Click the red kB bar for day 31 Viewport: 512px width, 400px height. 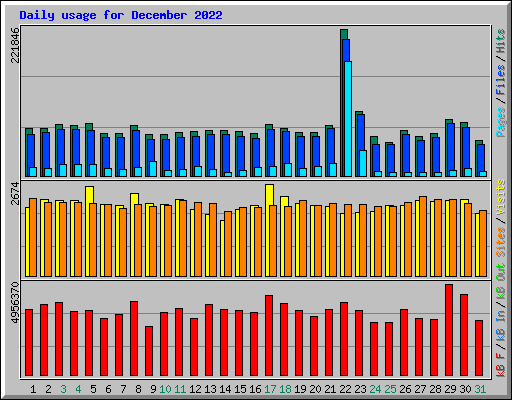point(479,348)
